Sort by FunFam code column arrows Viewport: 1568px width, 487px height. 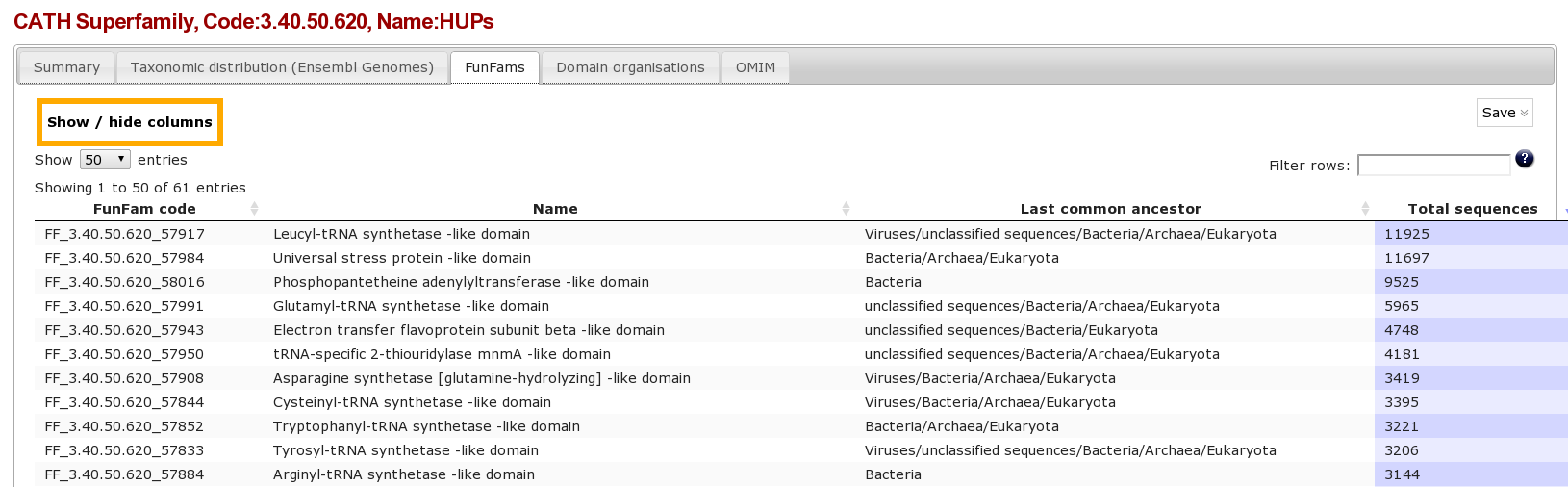pos(254,209)
